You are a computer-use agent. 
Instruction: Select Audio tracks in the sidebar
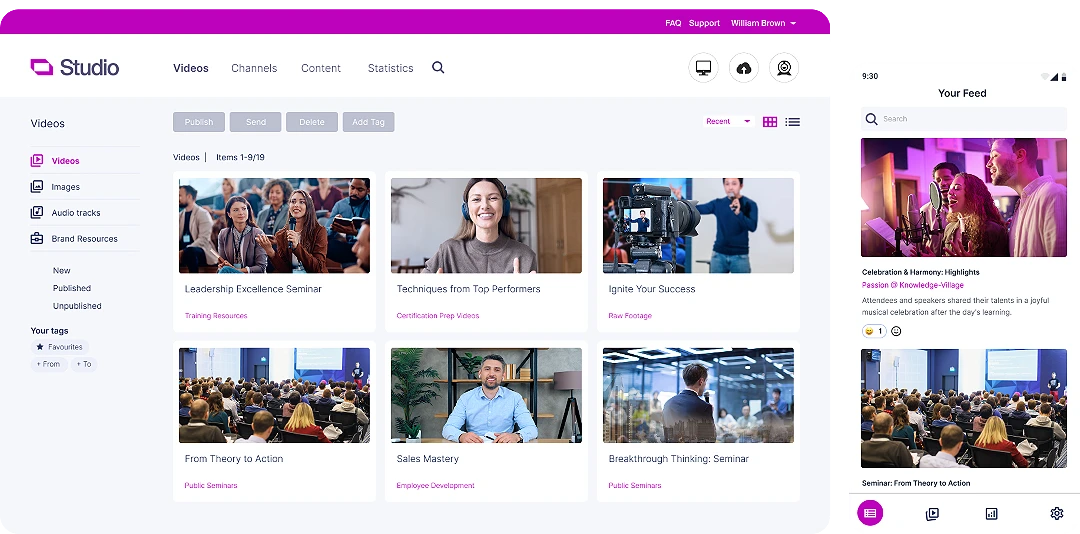click(76, 213)
